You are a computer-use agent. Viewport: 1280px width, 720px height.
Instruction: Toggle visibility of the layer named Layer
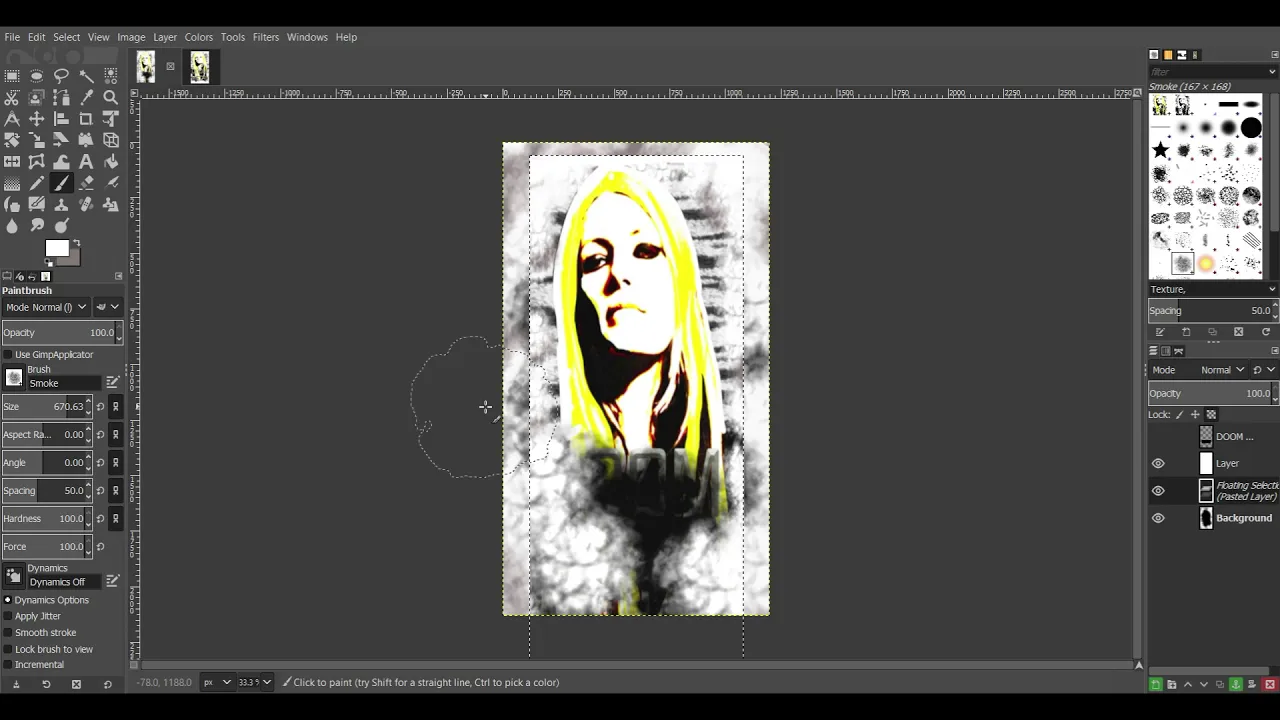pyautogui.click(x=1158, y=464)
